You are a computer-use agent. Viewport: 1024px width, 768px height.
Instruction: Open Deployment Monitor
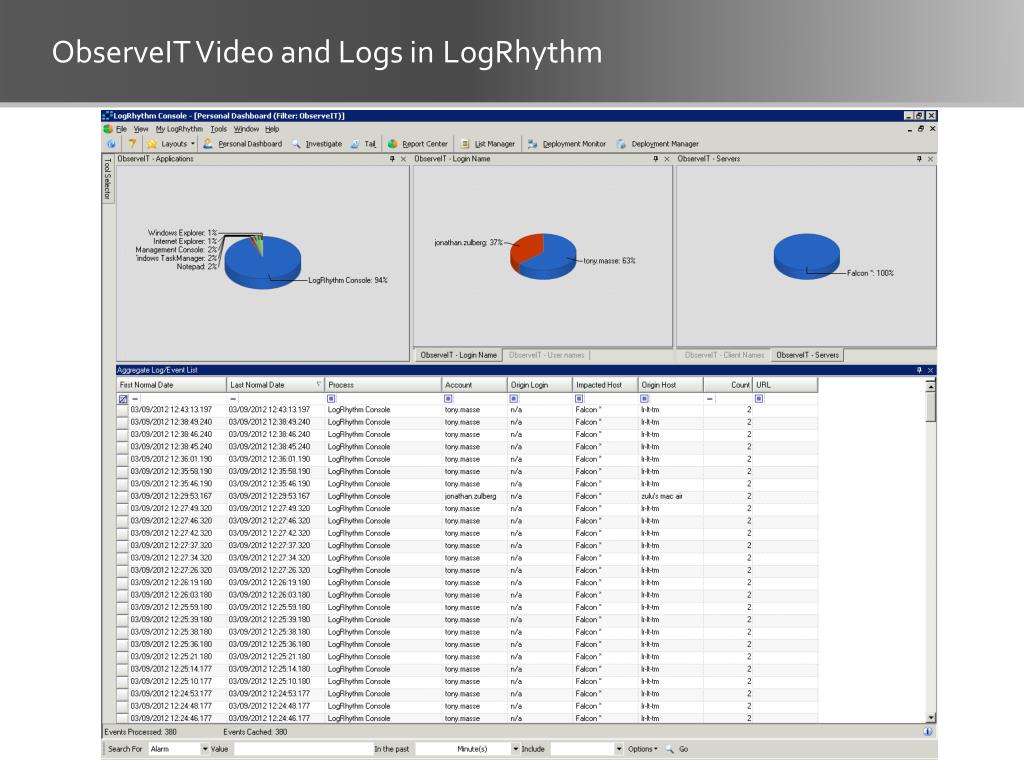click(567, 144)
